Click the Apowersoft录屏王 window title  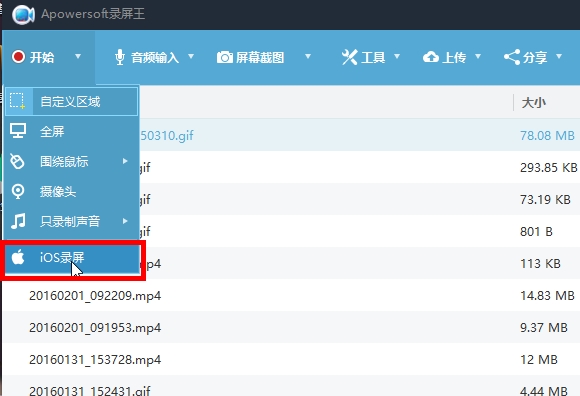click(93, 14)
